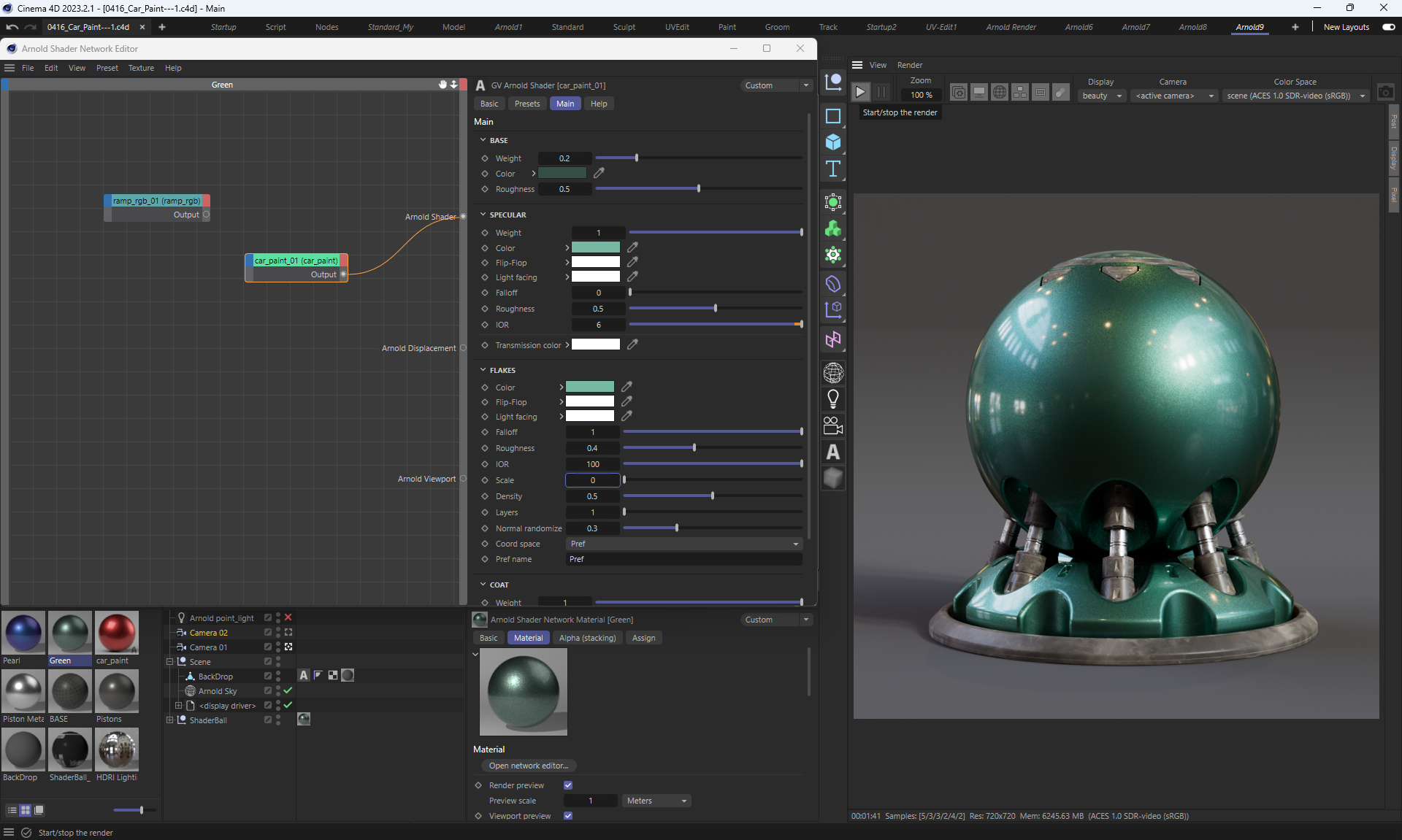Select the Text tool in the vertical toolbar

pyautogui.click(x=832, y=169)
